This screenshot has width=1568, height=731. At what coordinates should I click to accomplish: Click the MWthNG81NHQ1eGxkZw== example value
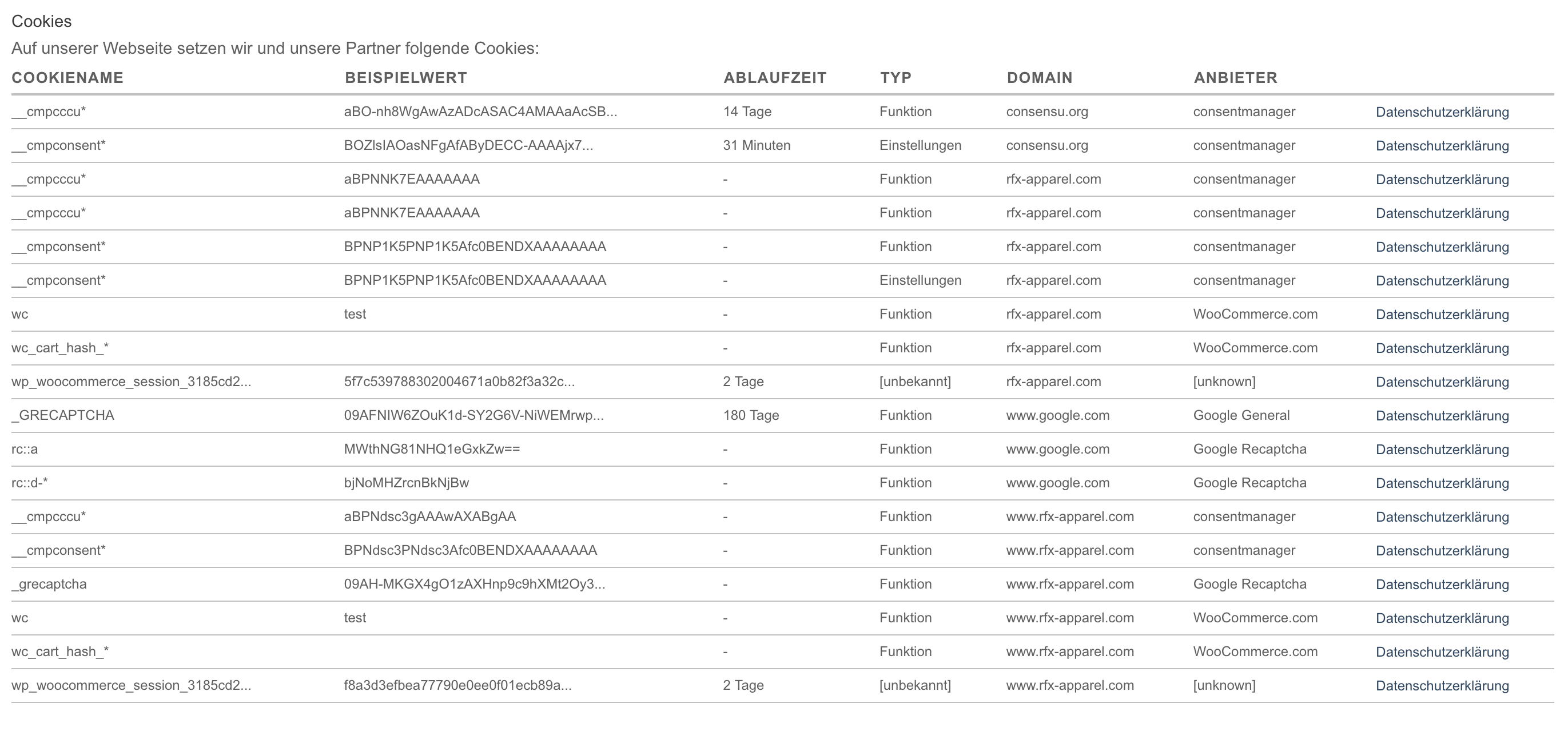[432, 449]
